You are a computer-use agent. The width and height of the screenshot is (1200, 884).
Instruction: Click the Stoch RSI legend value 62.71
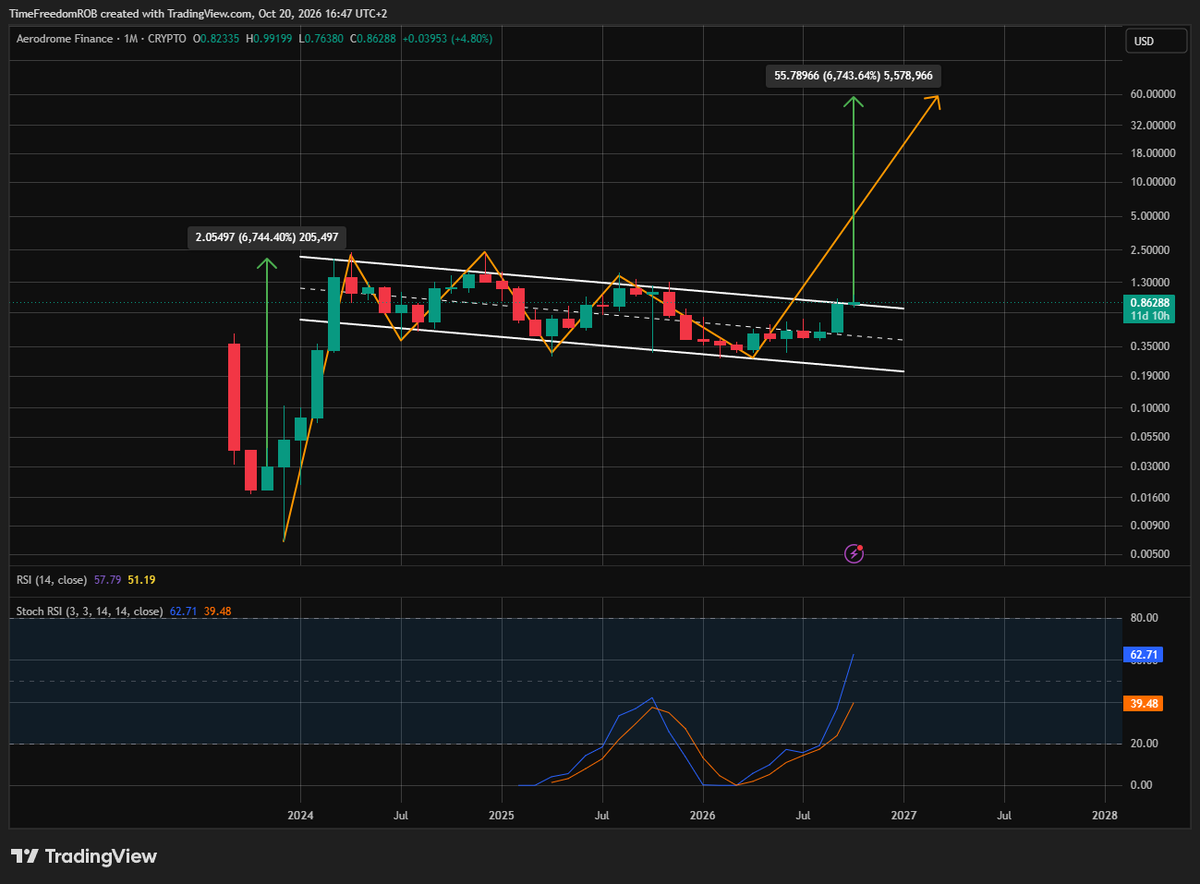point(182,611)
